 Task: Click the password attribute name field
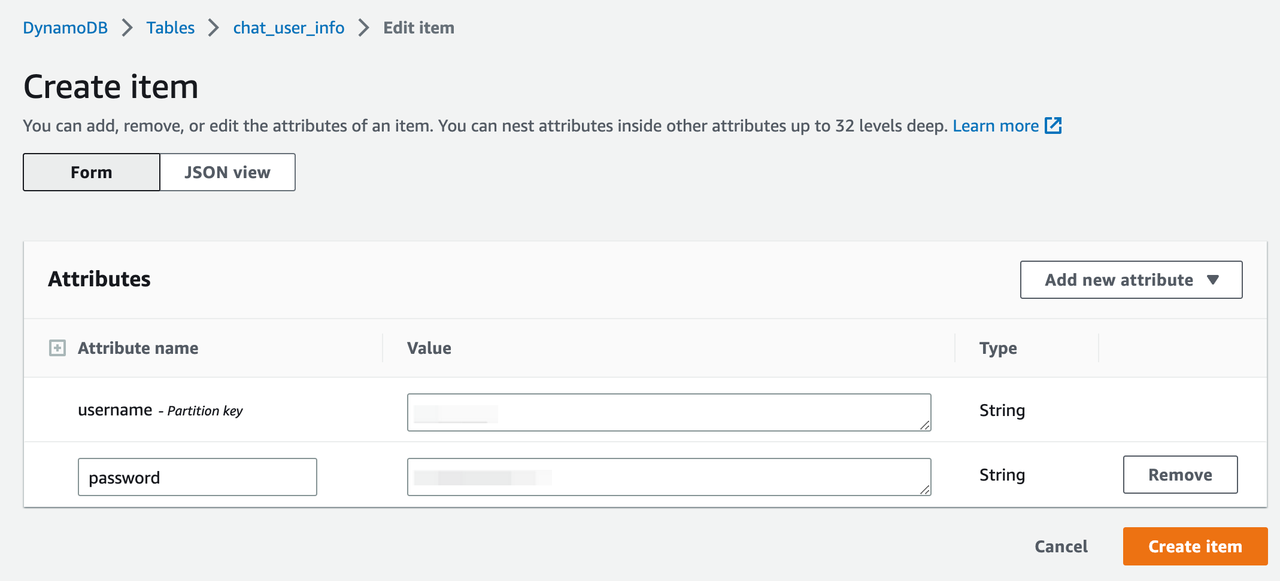coord(197,477)
